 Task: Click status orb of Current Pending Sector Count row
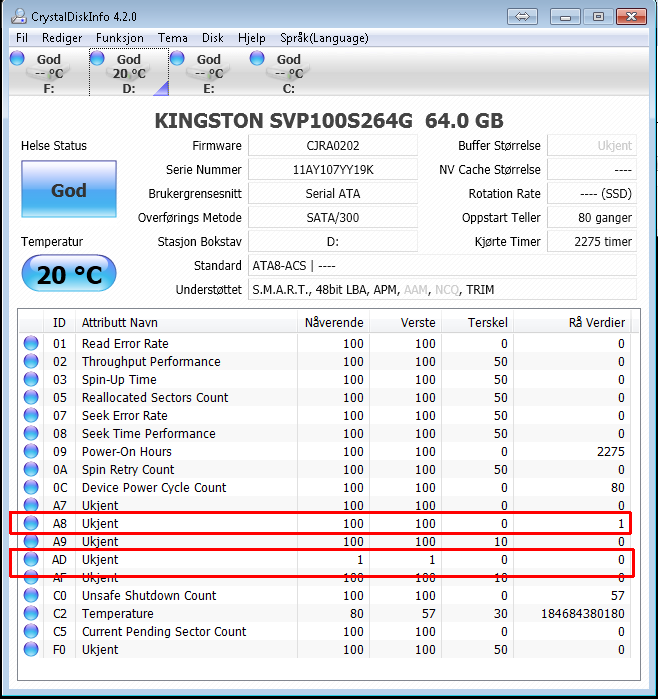point(31,631)
